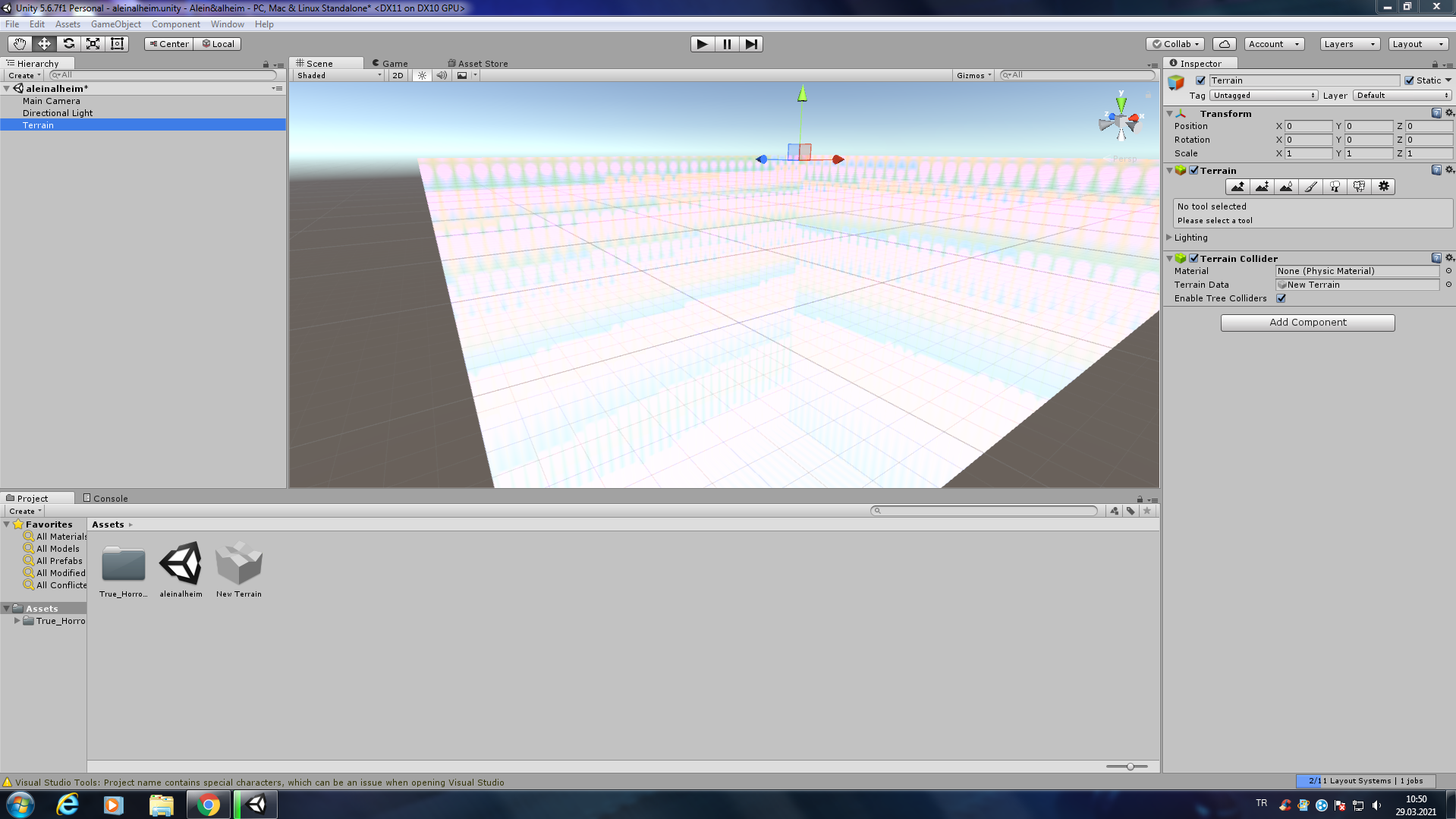
Task: Toggle scene lighting button
Action: pyautogui.click(x=422, y=75)
